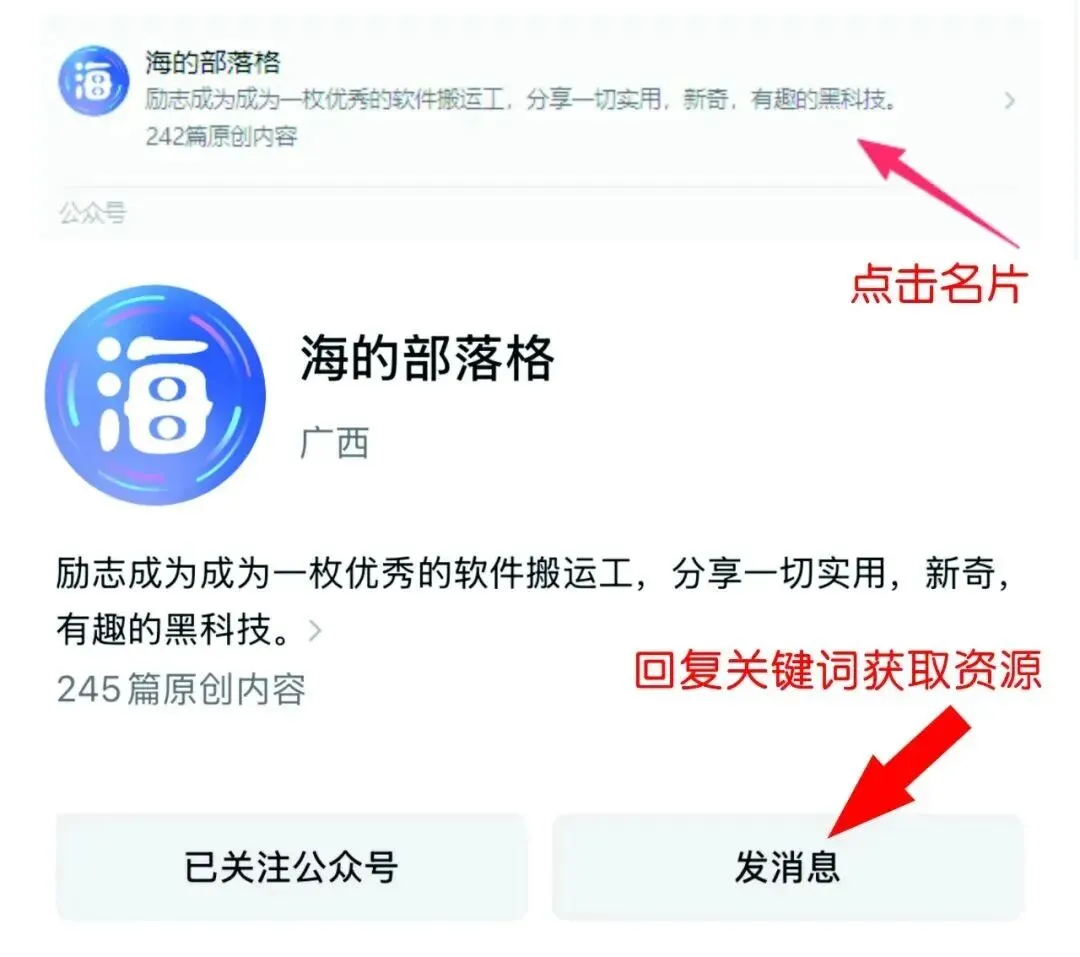This screenshot has height=957, width=1080.
Task: Click the red arrow pointing at 发消息
Action: pyautogui.click(x=900, y=772)
